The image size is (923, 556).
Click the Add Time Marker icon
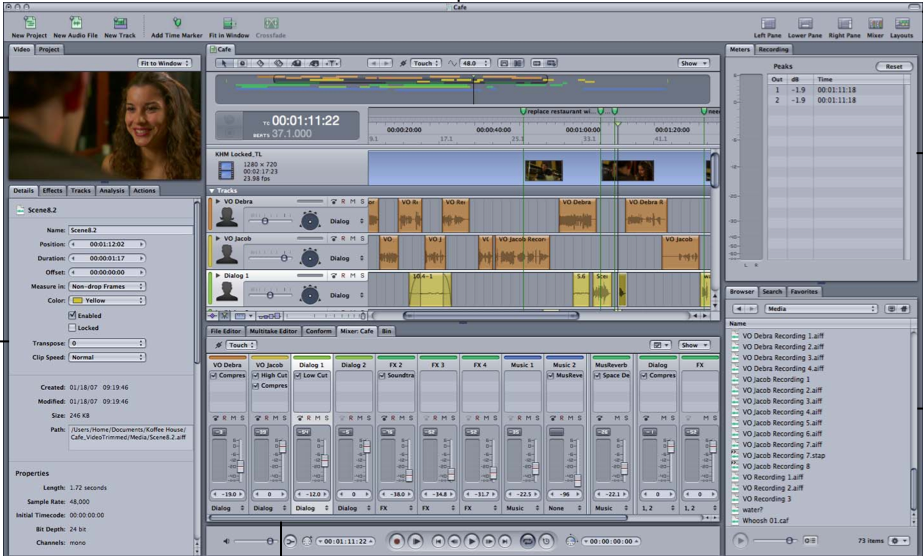(x=177, y=23)
